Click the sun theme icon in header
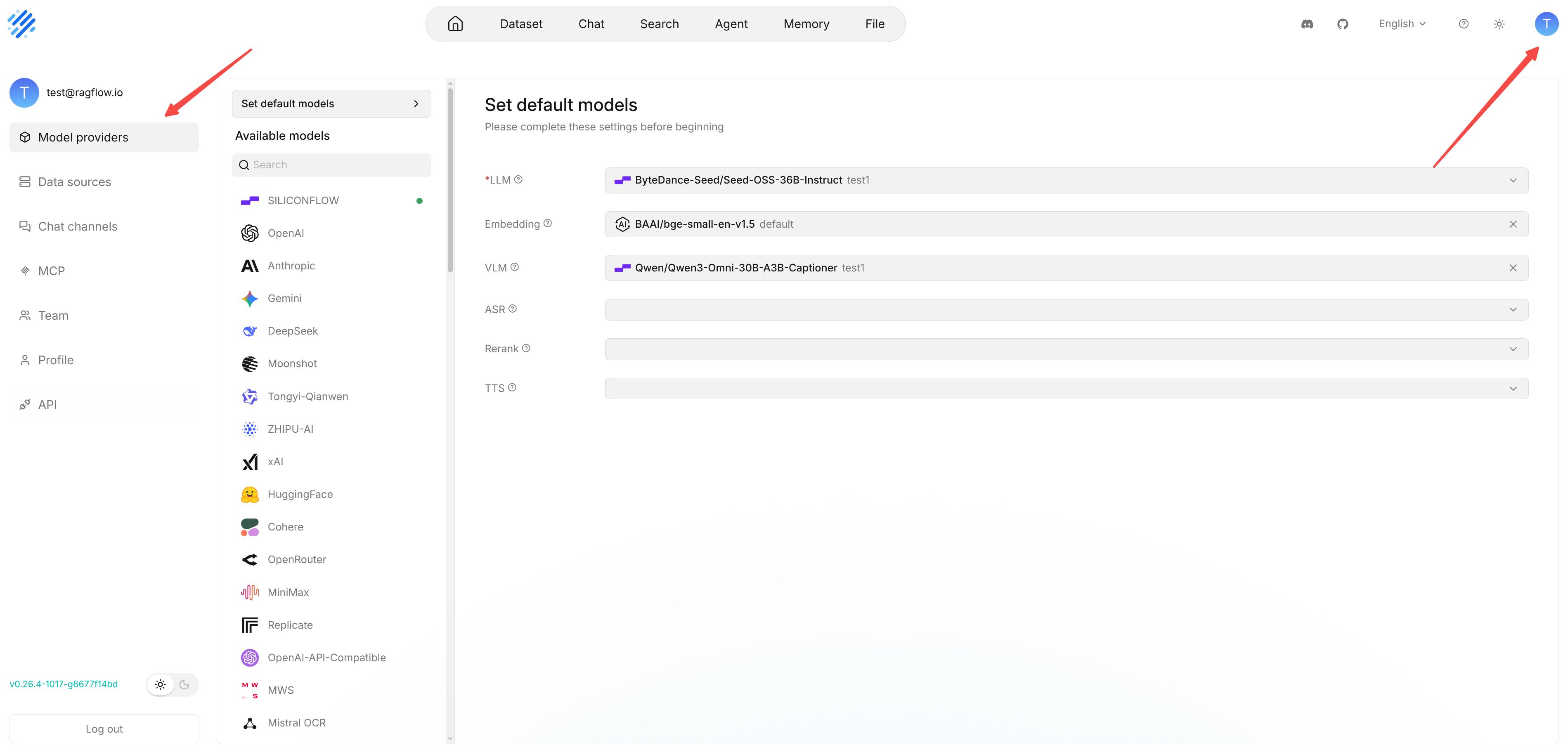Image resolution: width=1568 pixels, height=752 pixels. click(x=1499, y=24)
